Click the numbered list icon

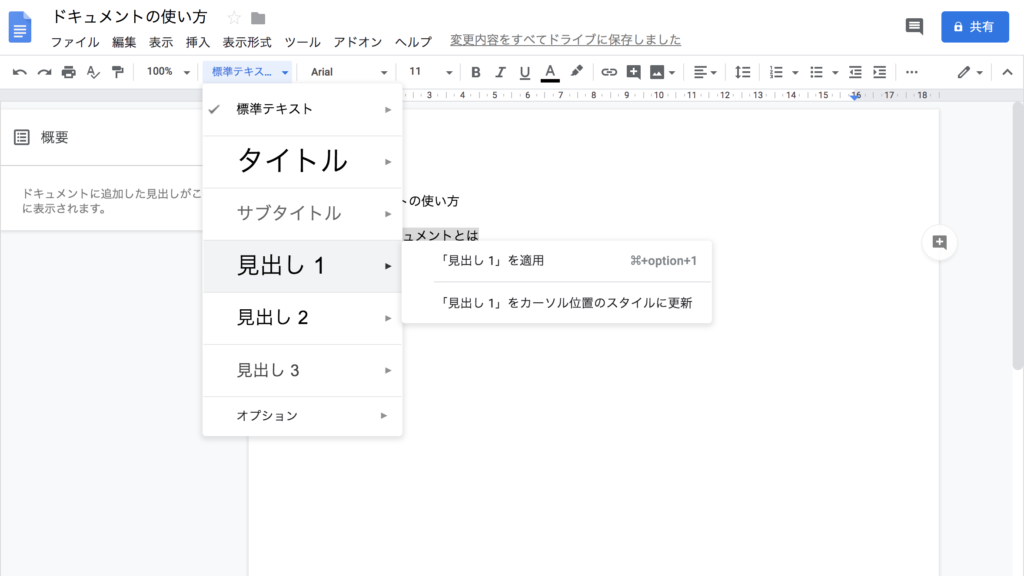[776, 72]
